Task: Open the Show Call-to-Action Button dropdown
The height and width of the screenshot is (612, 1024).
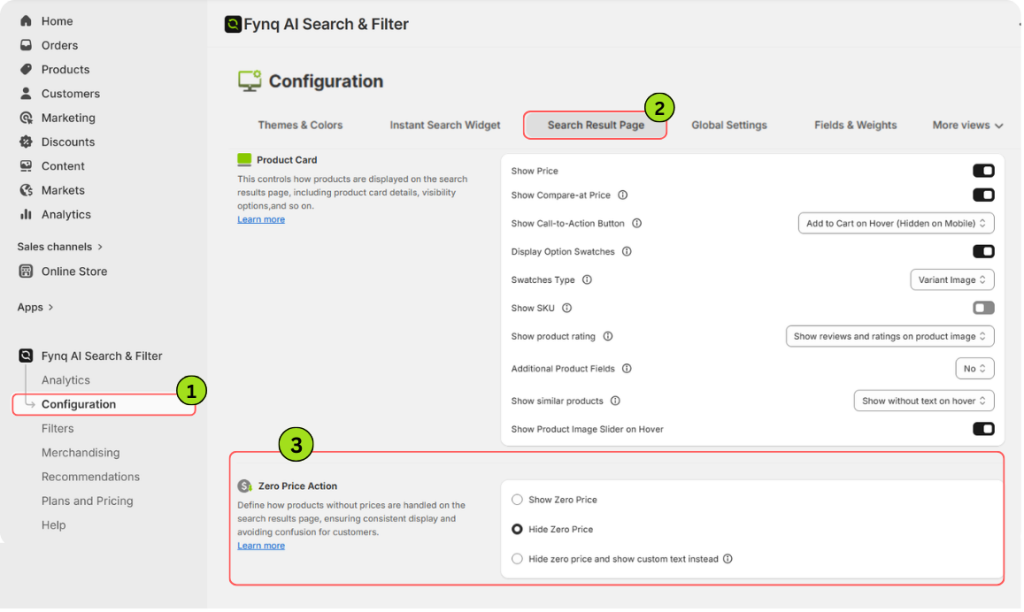Action: tap(896, 223)
